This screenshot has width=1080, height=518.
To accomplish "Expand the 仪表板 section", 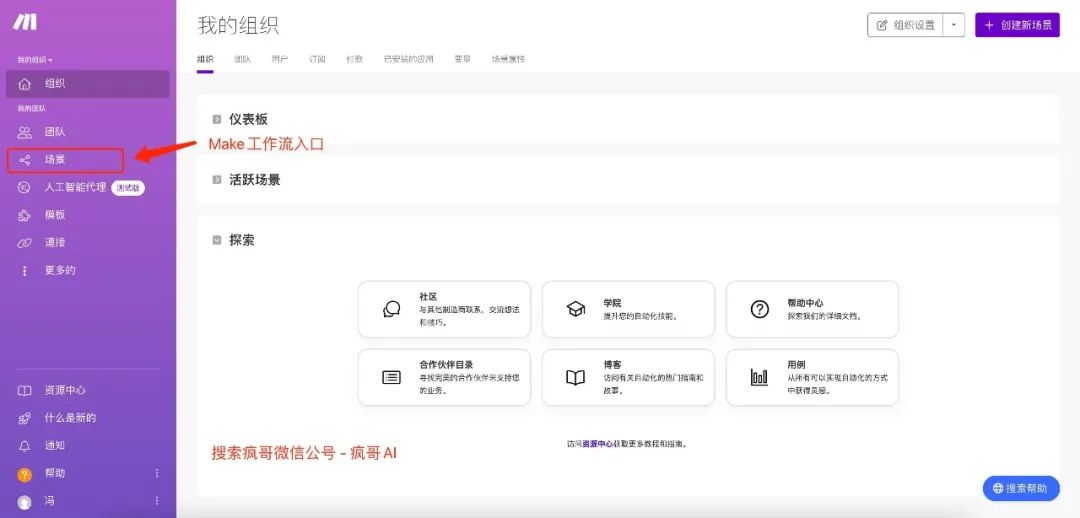I will coord(216,120).
